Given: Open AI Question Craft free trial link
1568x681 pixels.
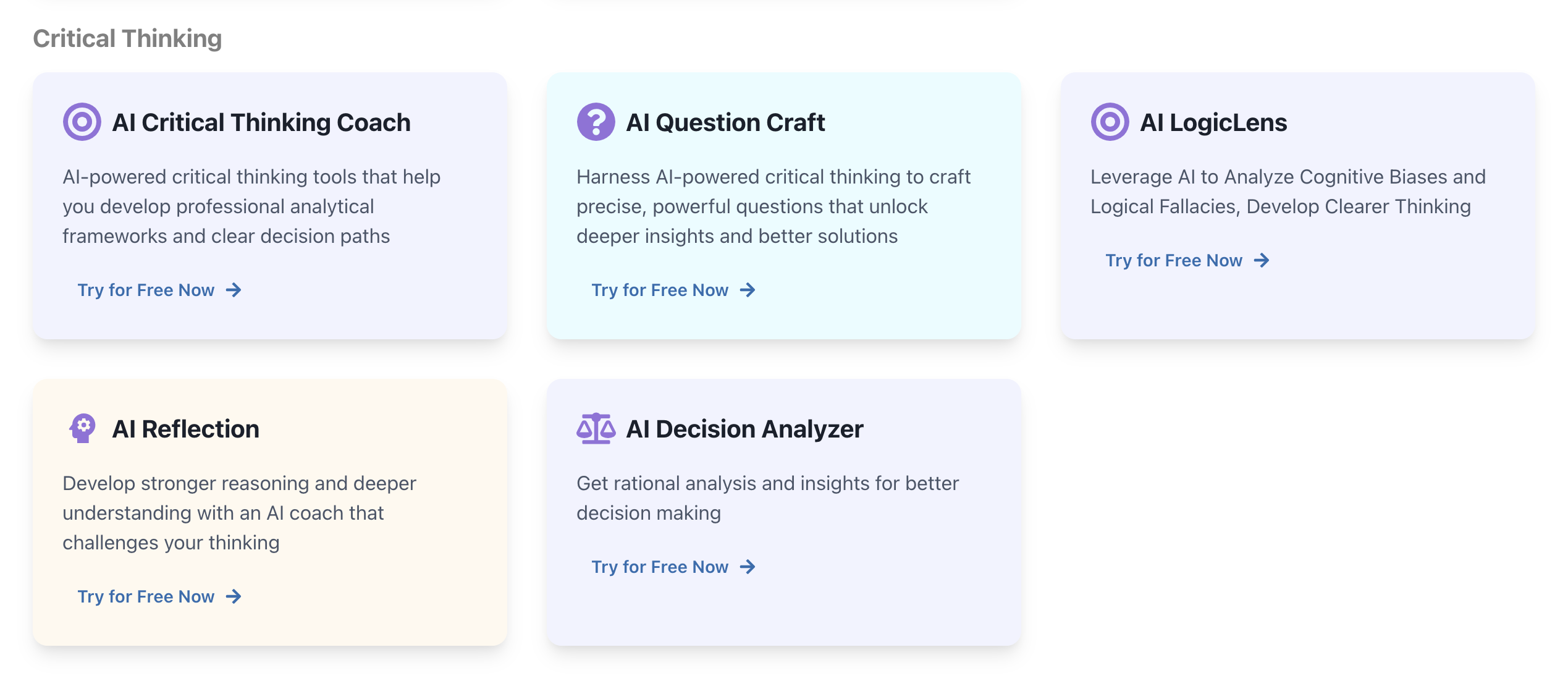Looking at the screenshot, I should [x=659, y=290].
